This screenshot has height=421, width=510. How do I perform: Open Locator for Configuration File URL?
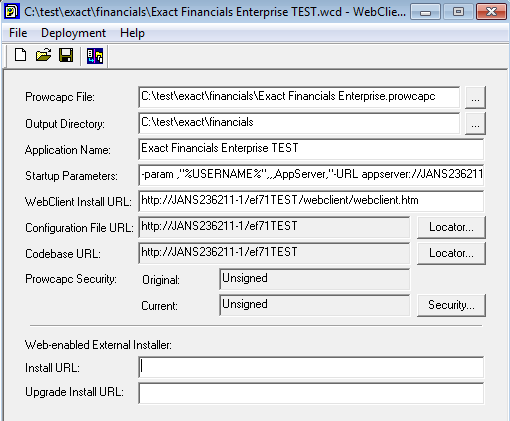pos(451,227)
